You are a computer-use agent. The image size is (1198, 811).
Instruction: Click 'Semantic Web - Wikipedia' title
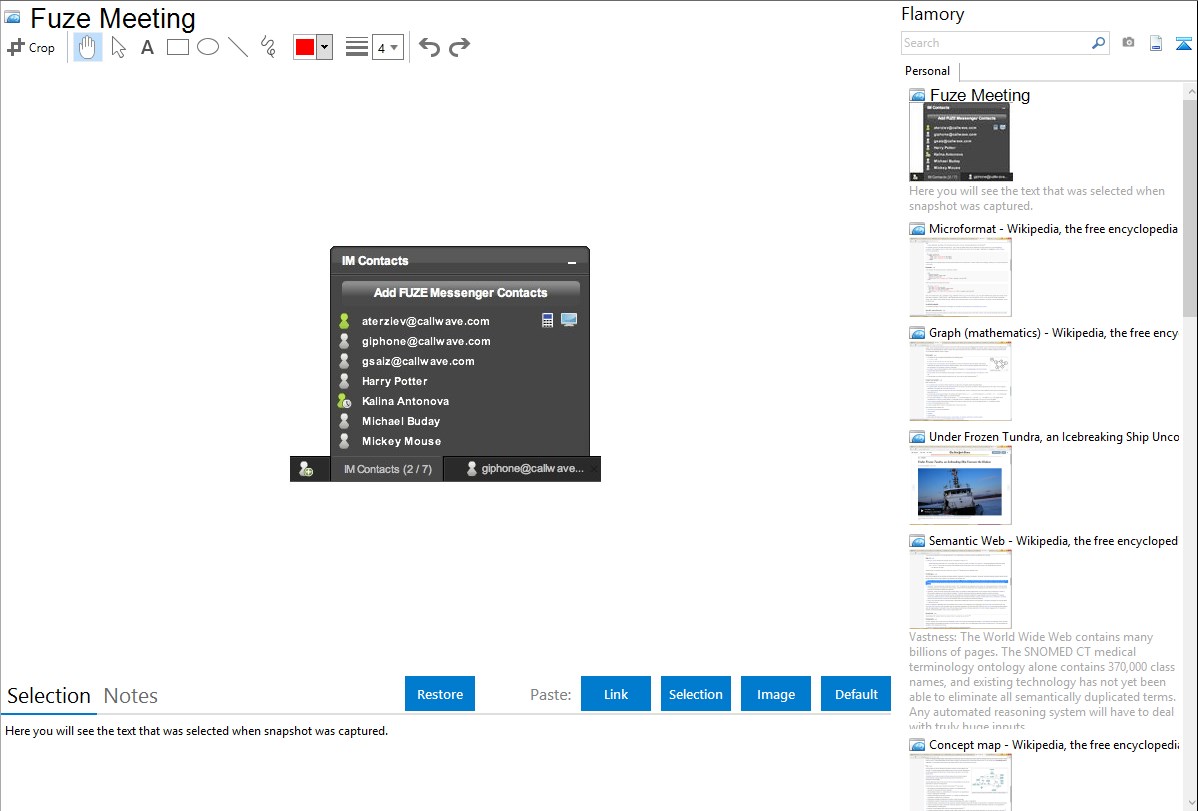tap(1053, 540)
